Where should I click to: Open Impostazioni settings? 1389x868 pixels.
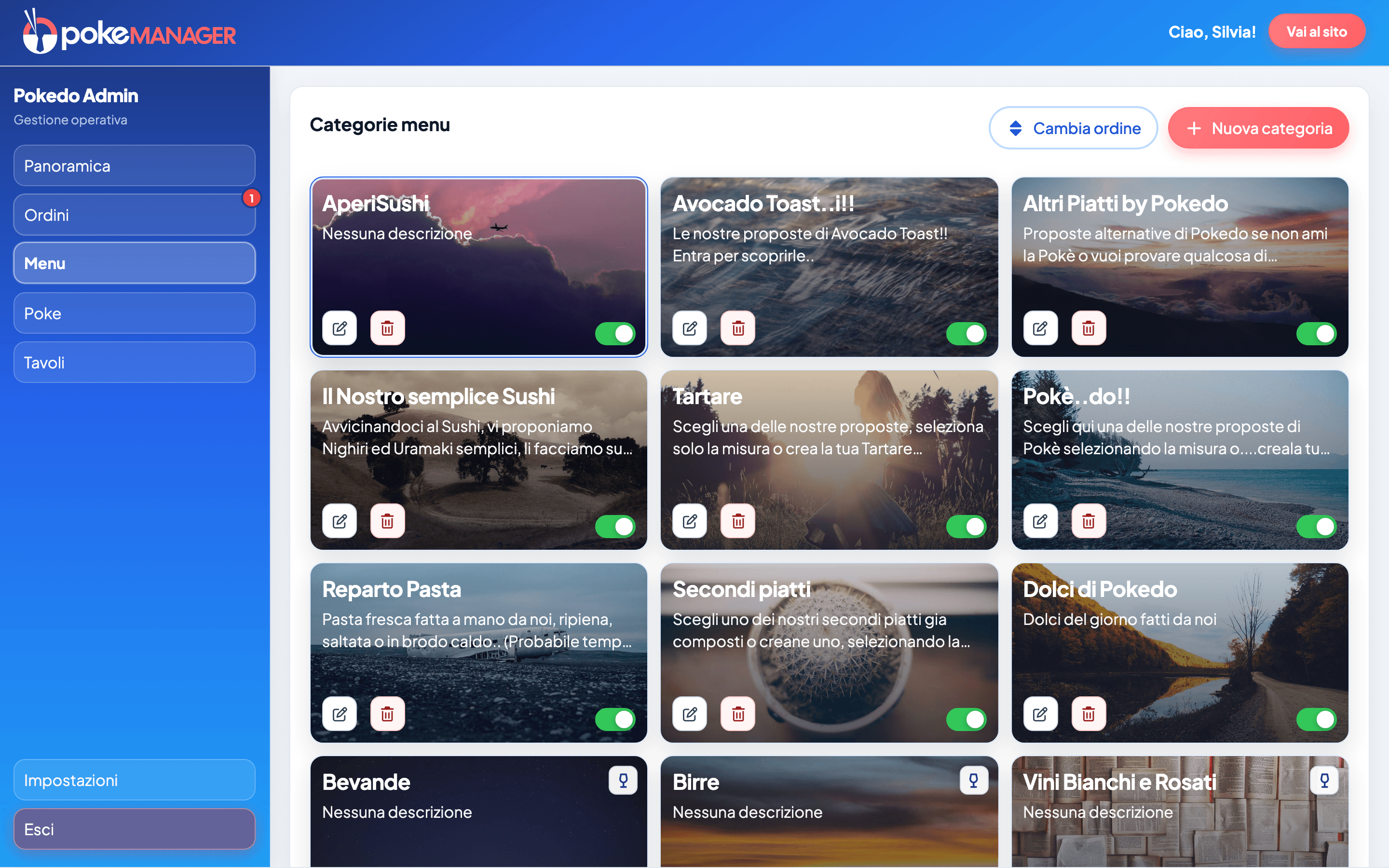(x=134, y=780)
